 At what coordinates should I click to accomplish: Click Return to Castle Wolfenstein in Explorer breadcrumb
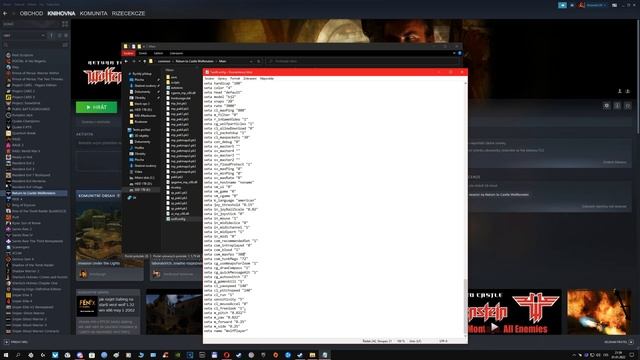click(194, 61)
